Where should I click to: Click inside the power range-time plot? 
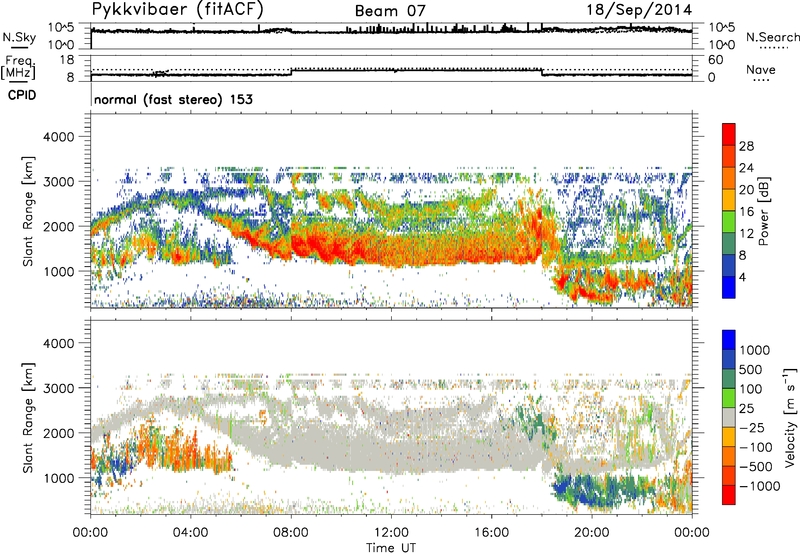[x=391, y=210]
